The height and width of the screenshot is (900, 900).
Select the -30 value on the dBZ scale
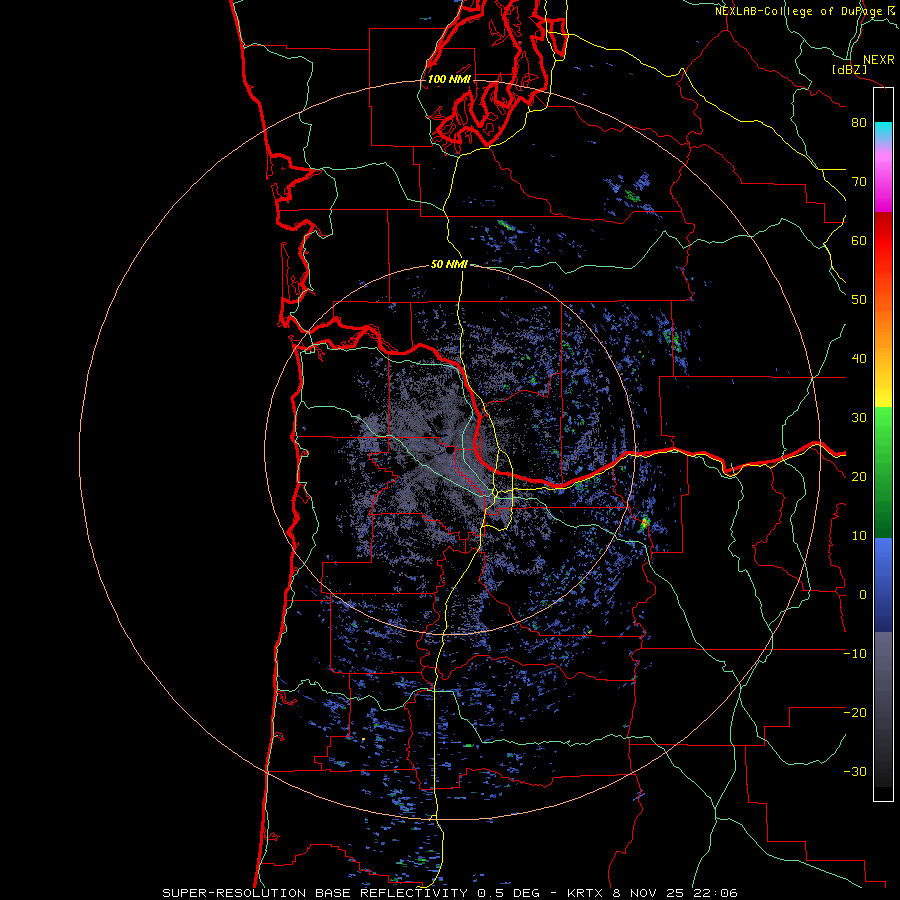[855, 771]
